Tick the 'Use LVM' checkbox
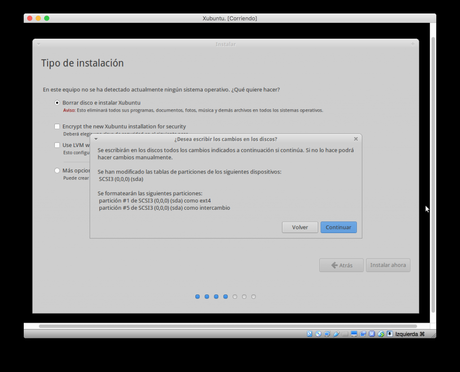Screen dimensions: 460x372 pyautogui.click(x=57, y=145)
